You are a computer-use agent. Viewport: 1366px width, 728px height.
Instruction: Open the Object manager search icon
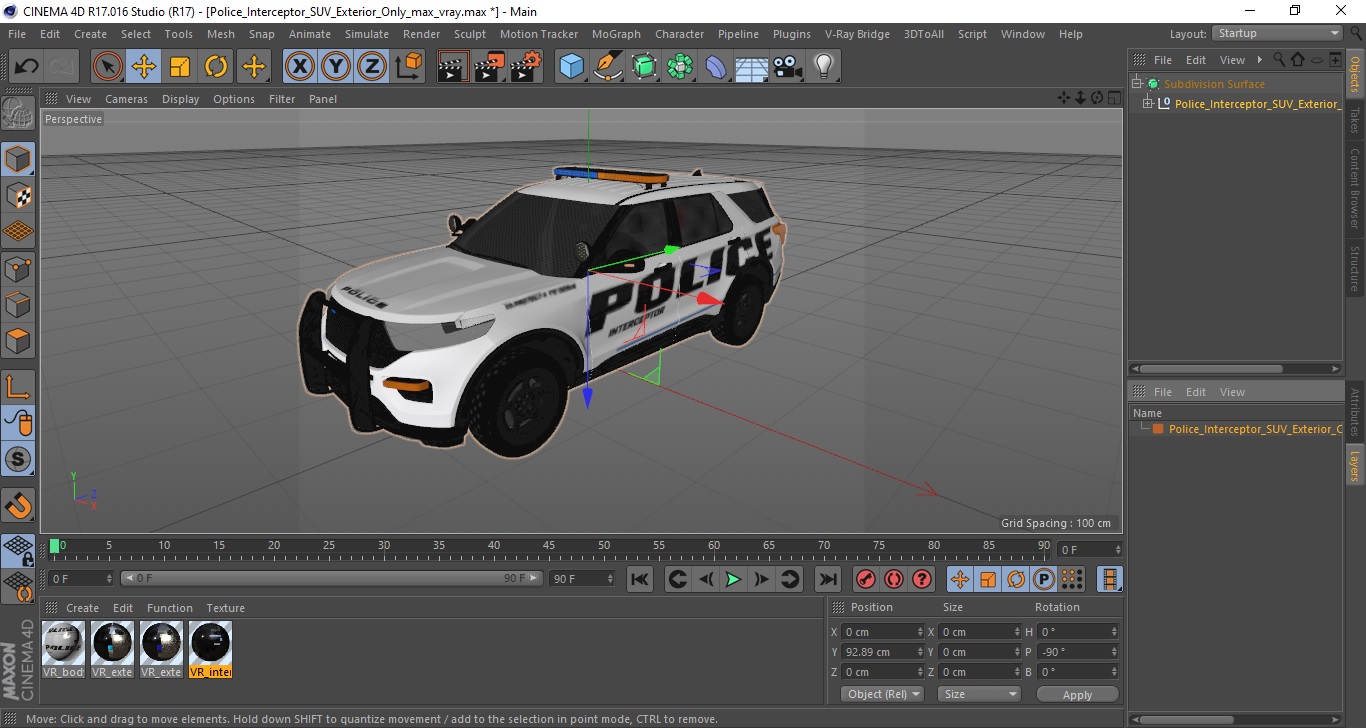pyautogui.click(x=1279, y=60)
